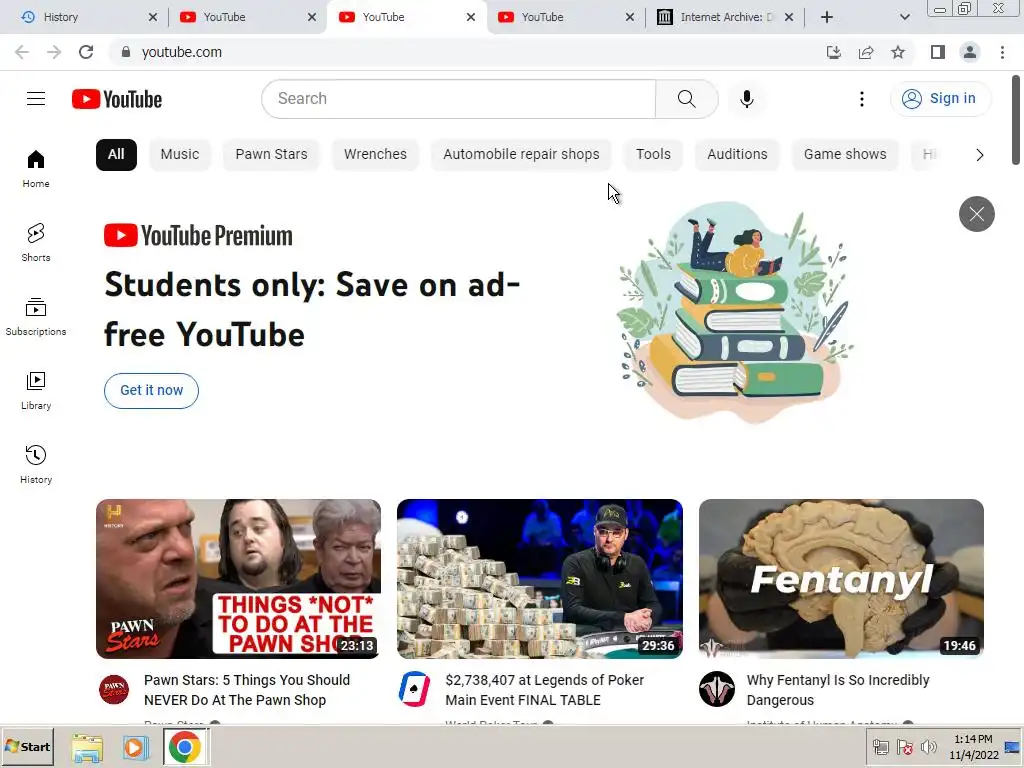Open the poker channel avatar

point(415,689)
